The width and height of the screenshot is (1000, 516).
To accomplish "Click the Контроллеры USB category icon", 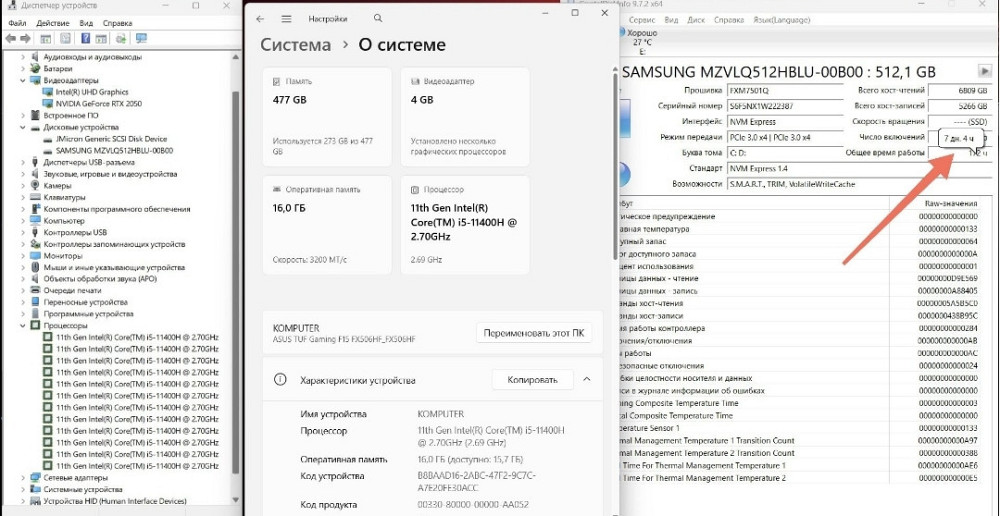I will [36, 232].
